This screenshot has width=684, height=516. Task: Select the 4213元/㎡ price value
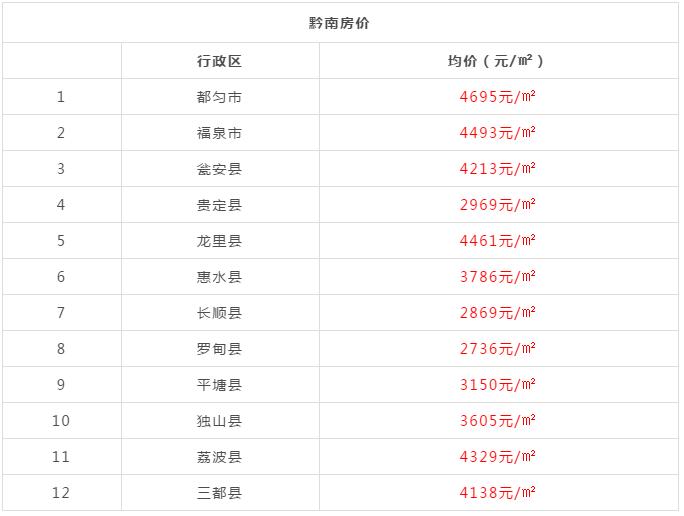point(497,168)
